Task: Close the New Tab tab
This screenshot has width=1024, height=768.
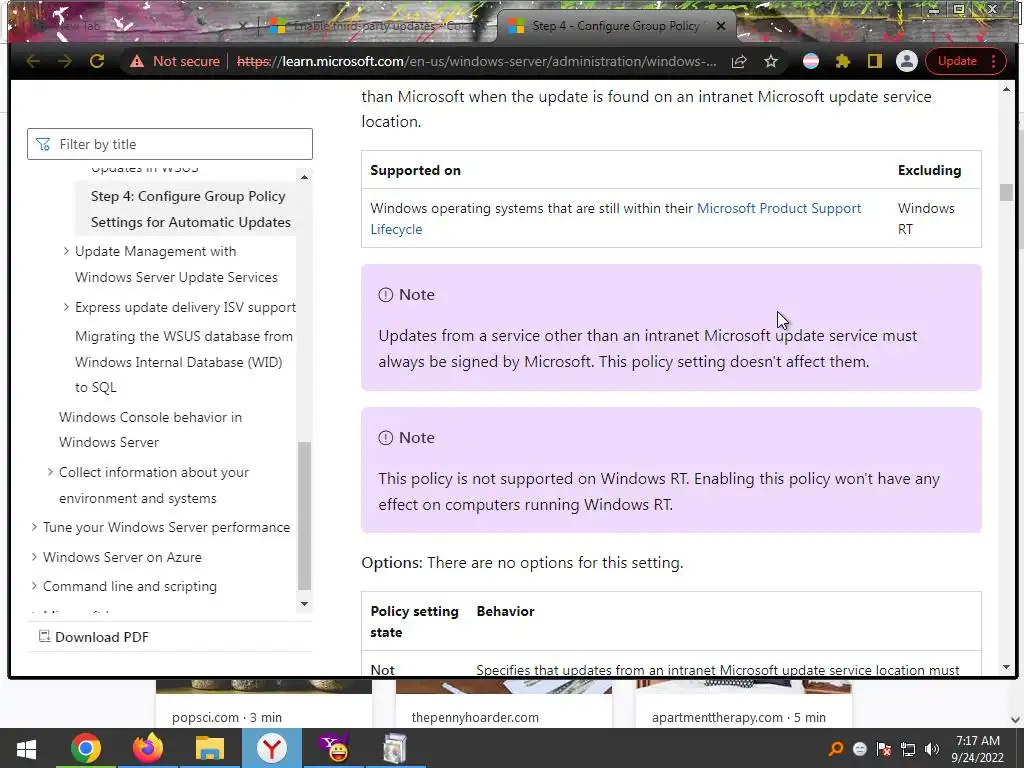Action: 242,26
